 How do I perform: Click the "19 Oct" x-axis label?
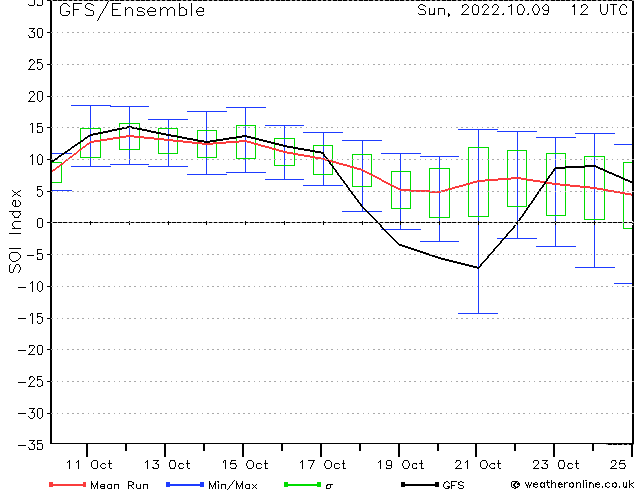[x=401, y=465]
